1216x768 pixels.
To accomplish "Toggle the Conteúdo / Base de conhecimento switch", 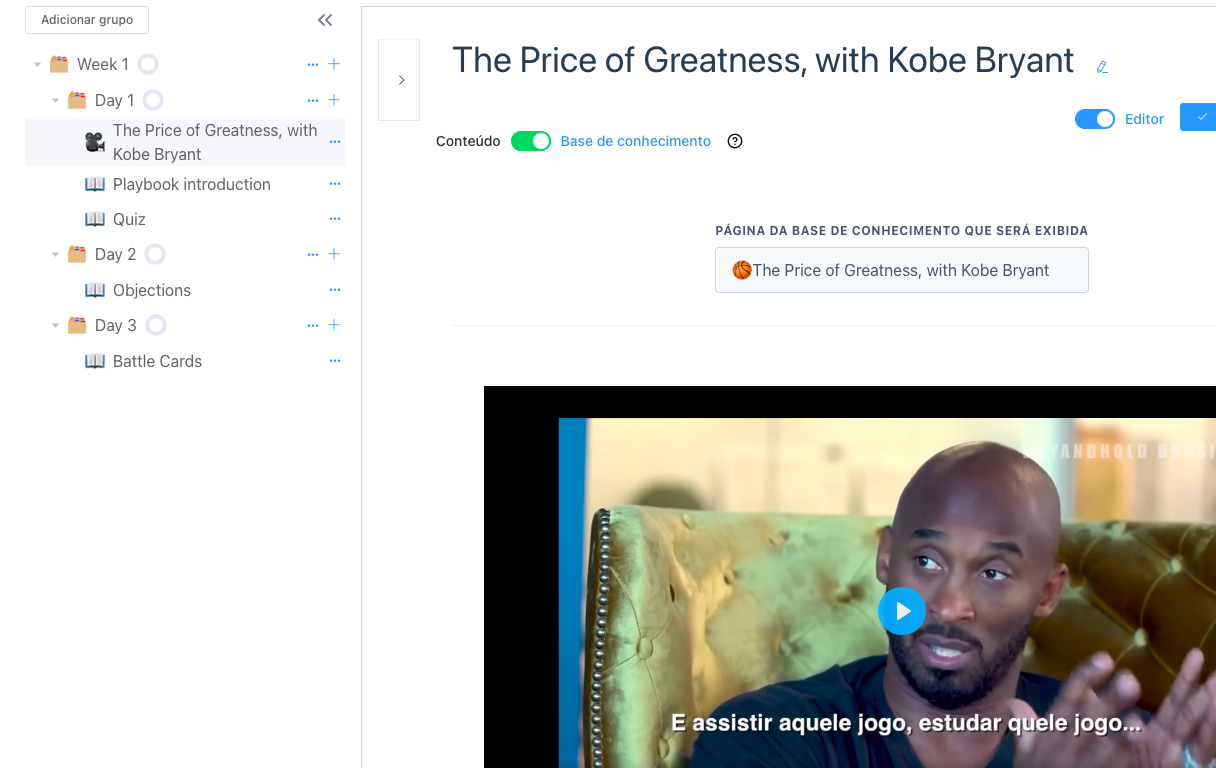I will click(x=531, y=141).
